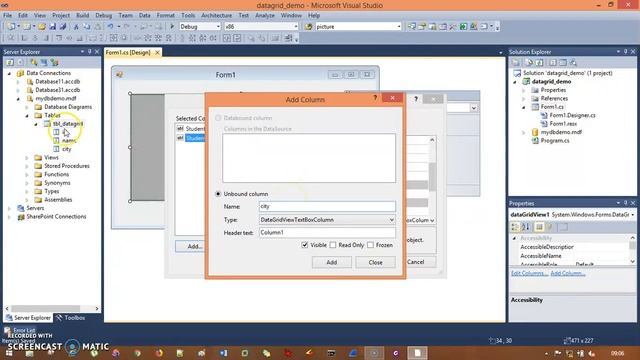This screenshot has height=360, width=640.
Task: Expand Stored Procedures folder node
Action: (27, 166)
